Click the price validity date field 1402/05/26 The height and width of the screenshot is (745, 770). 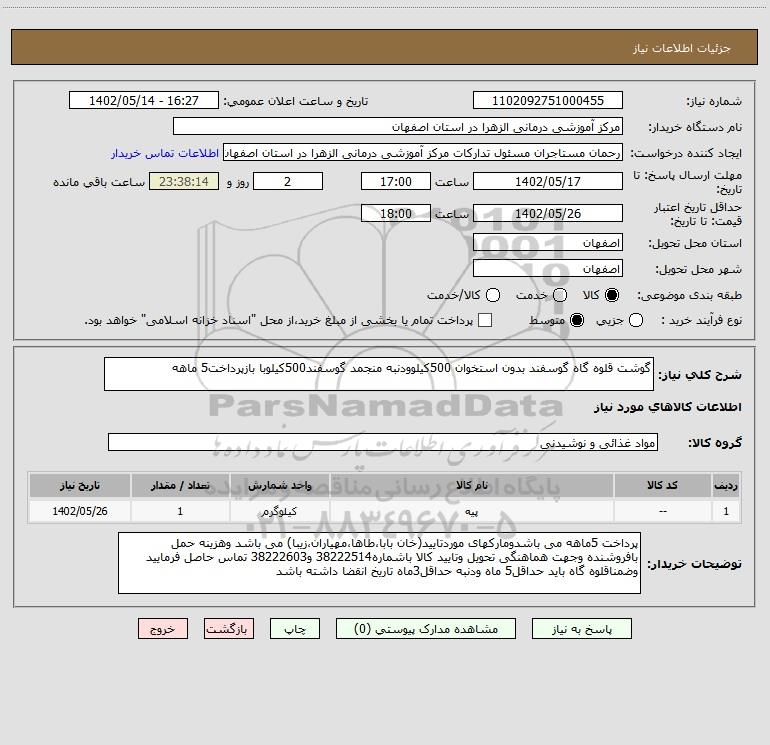548,213
